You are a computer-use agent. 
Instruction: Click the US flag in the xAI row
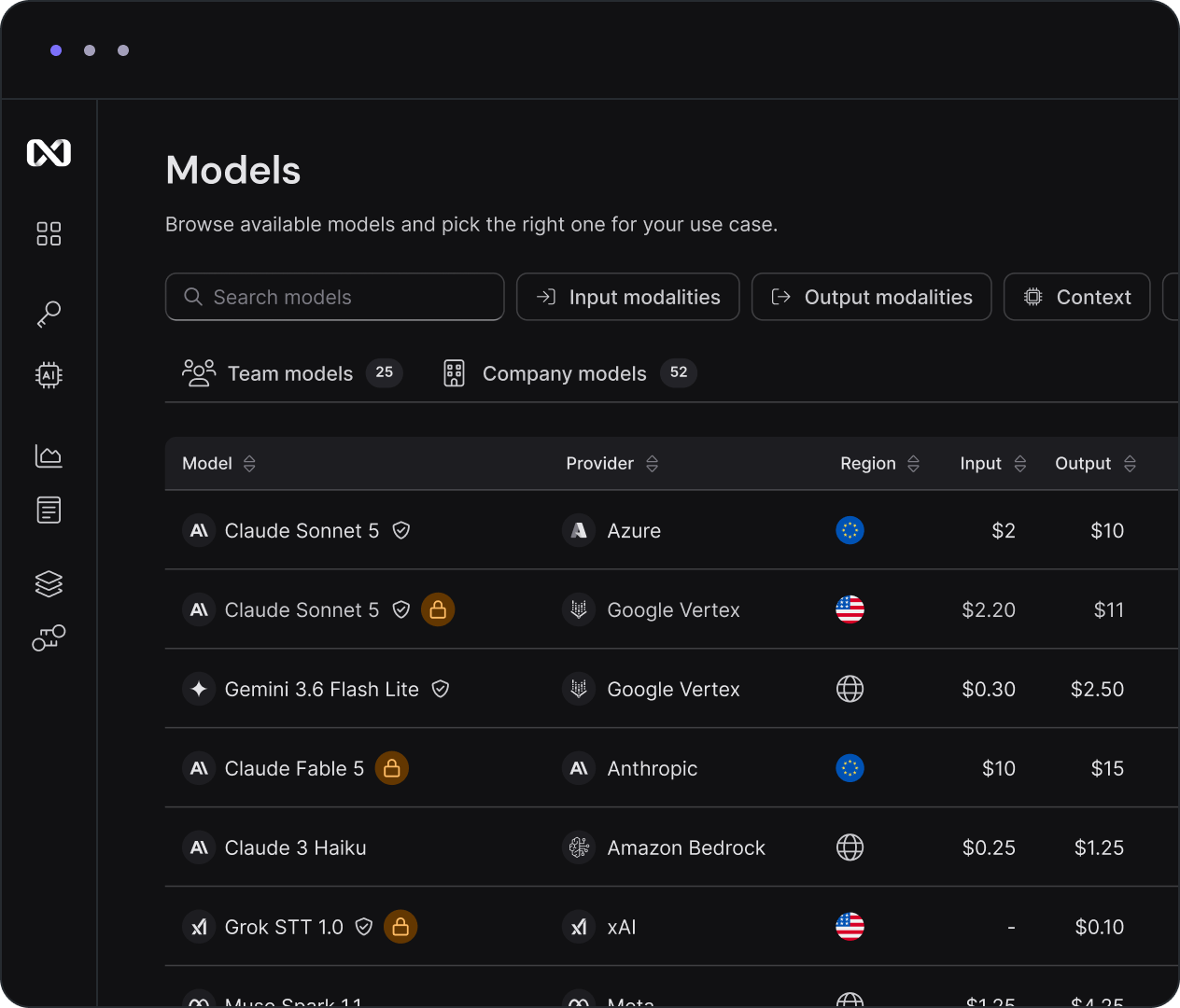coord(850,927)
